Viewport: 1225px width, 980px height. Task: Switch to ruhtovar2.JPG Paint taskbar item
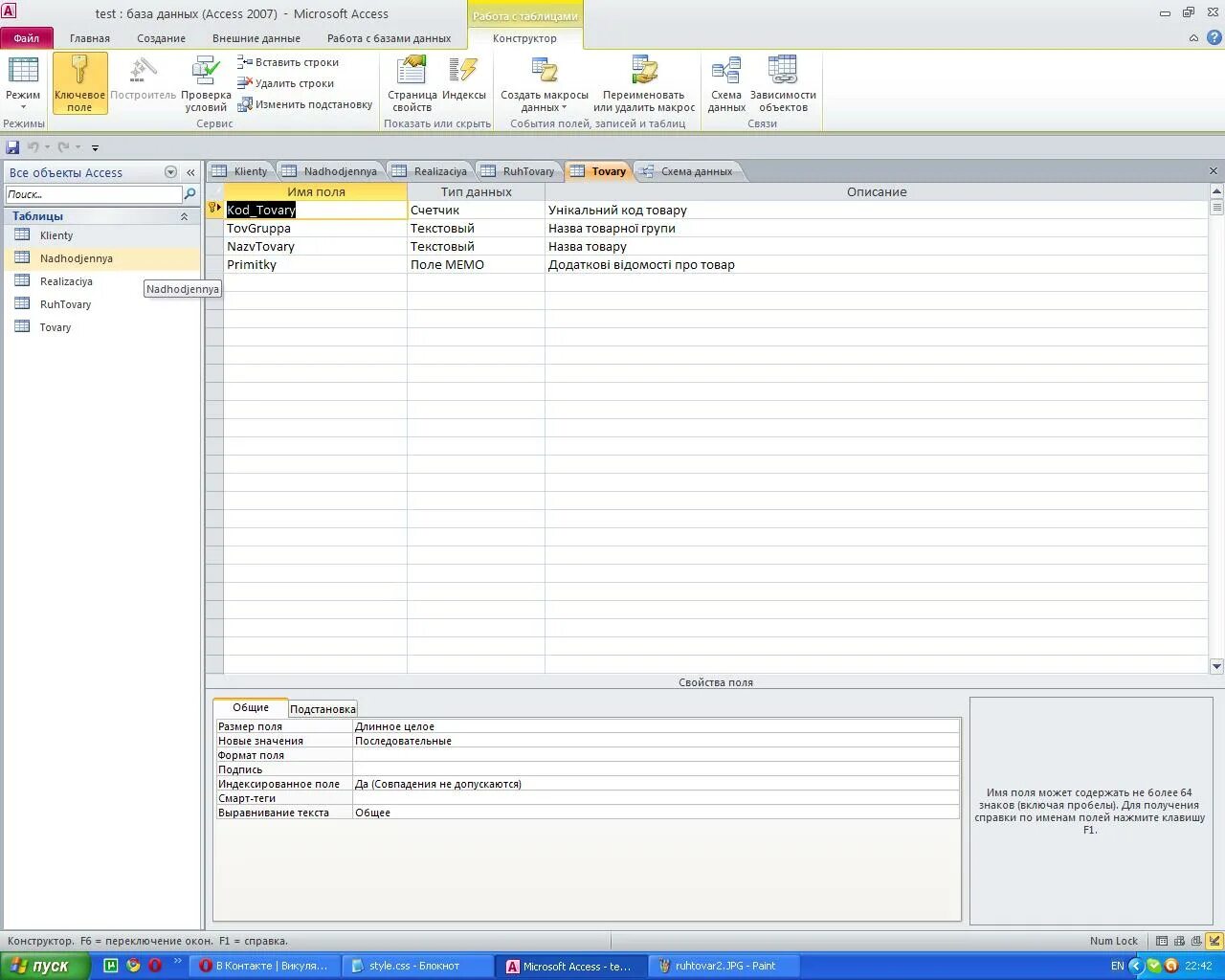[x=724, y=966]
